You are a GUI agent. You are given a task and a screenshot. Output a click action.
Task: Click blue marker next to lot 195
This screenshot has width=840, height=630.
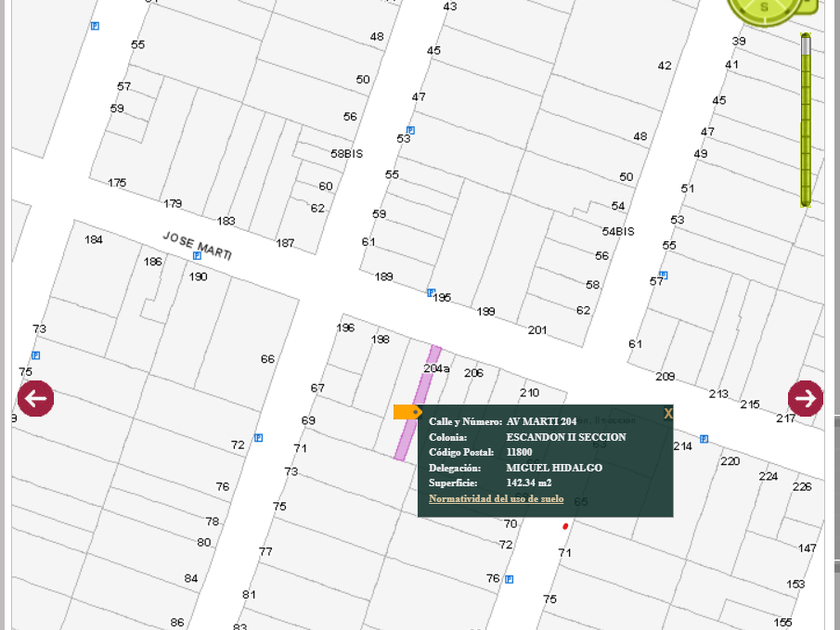coord(431,293)
